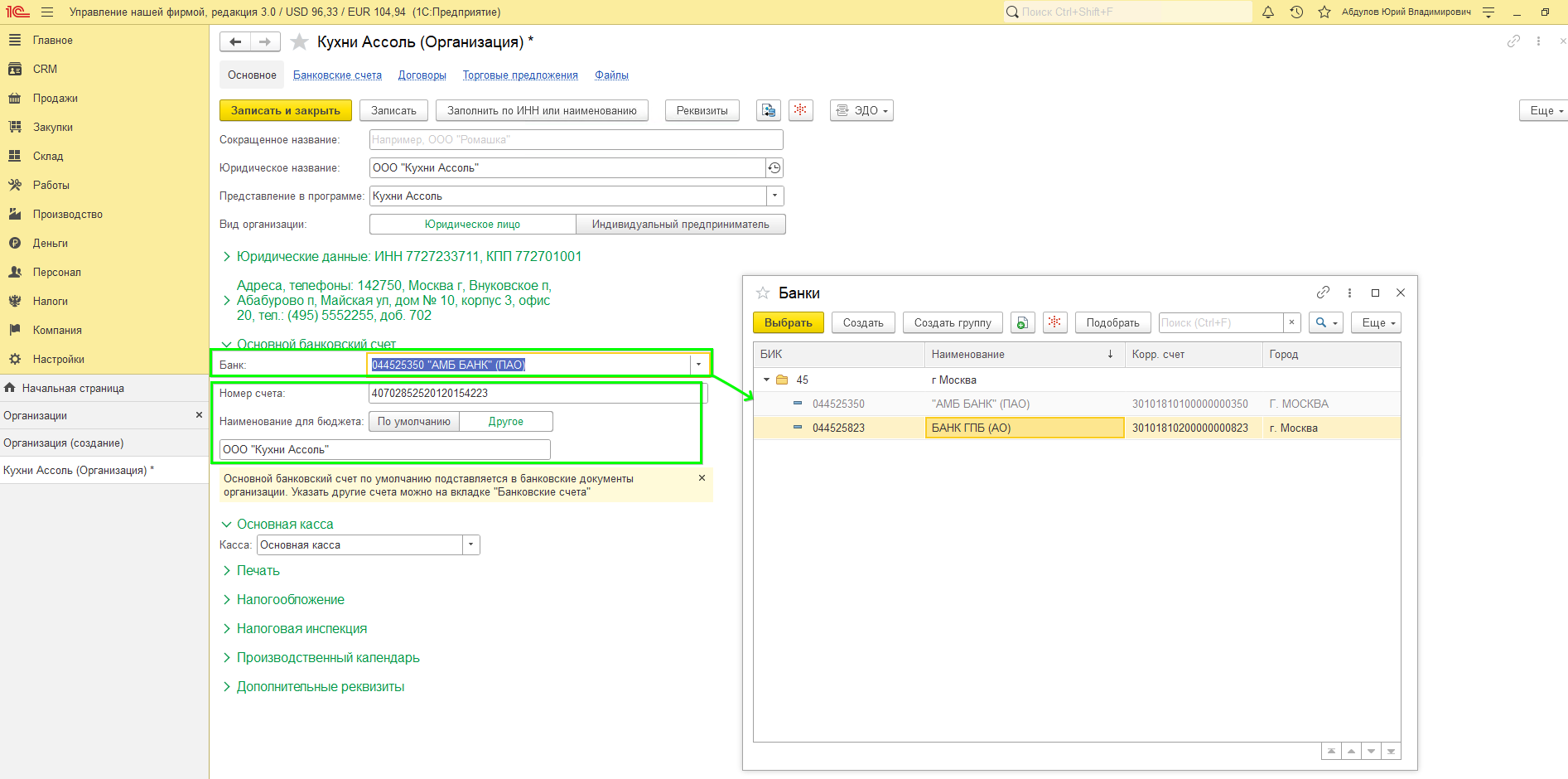Click the Производство factory icon in sidebar

click(x=14, y=214)
